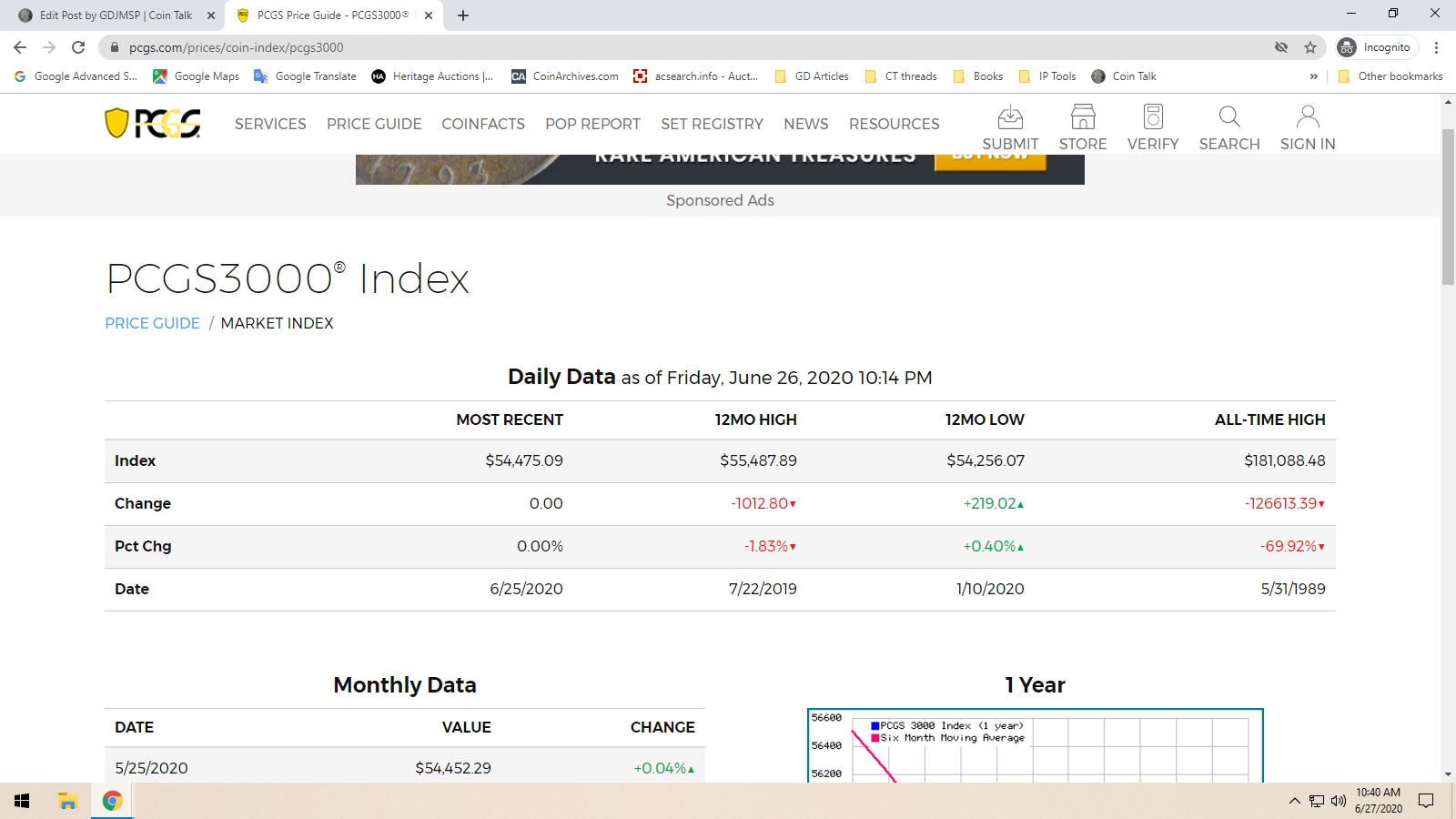Image resolution: width=1456 pixels, height=819 pixels.
Task: Open Services navigation menu
Action: pyautogui.click(x=270, y=124)
